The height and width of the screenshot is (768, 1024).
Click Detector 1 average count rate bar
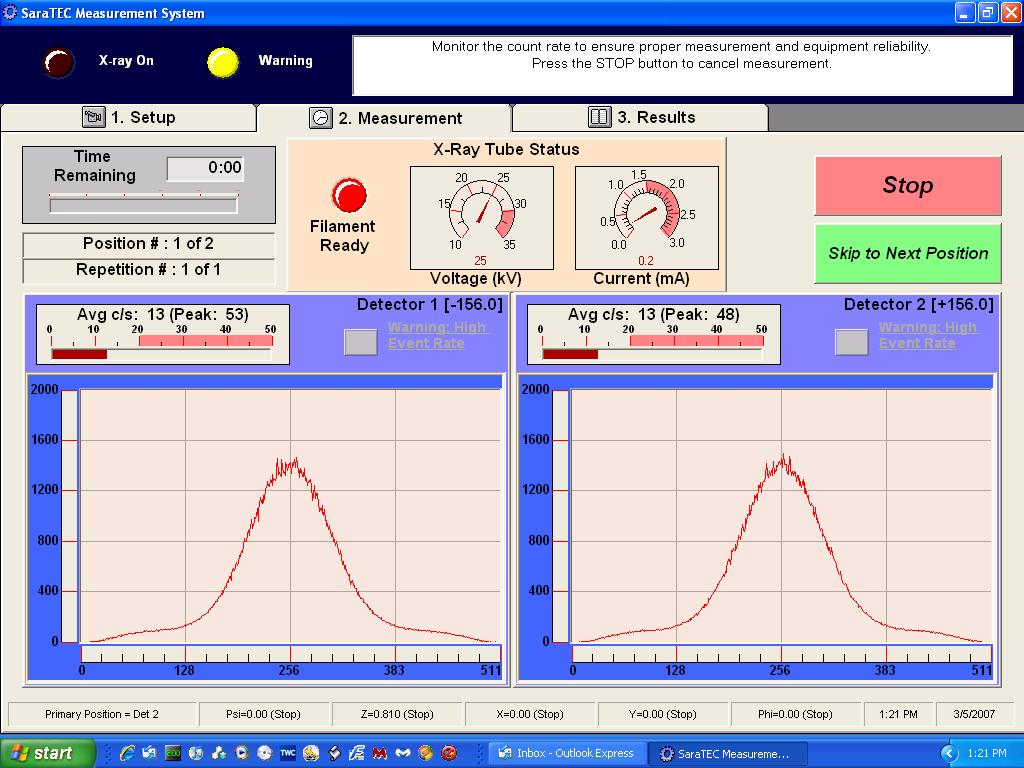tap(160, 353)
